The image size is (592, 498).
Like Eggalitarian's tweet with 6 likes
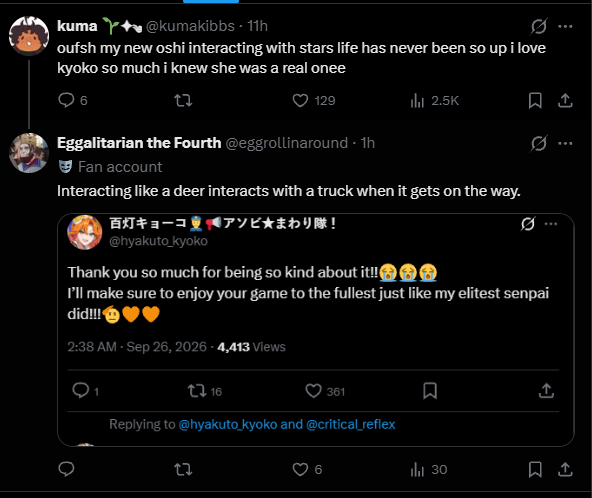pyautogui.click(x=301, y=469)
